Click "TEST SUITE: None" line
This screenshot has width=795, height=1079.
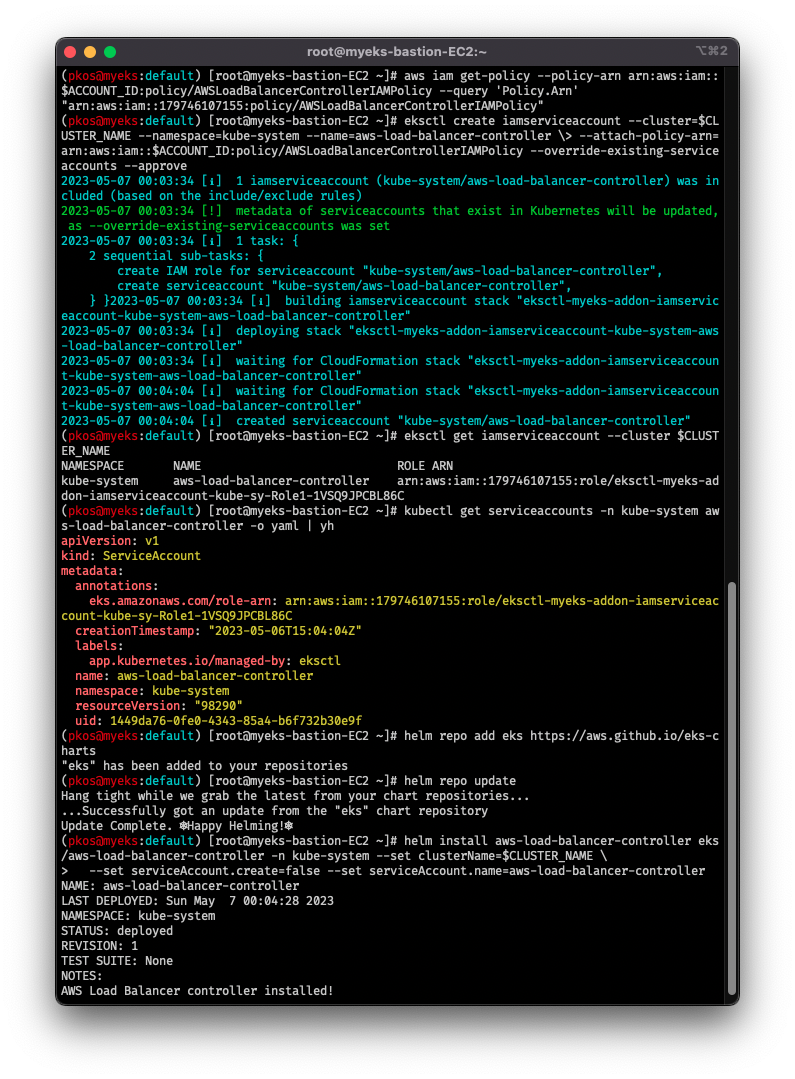coord(117,961)
